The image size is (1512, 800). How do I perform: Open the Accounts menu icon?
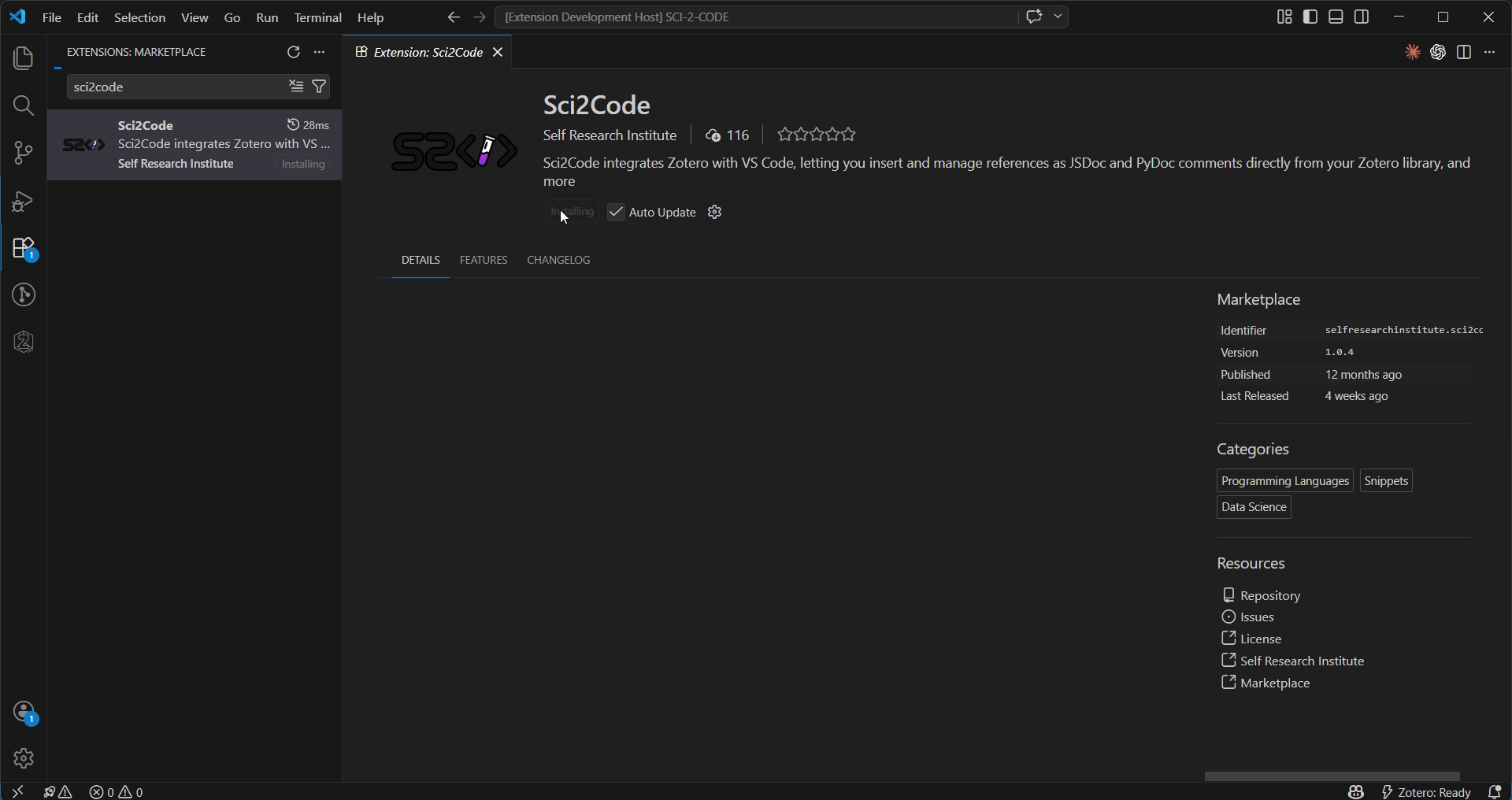point(24,713)
